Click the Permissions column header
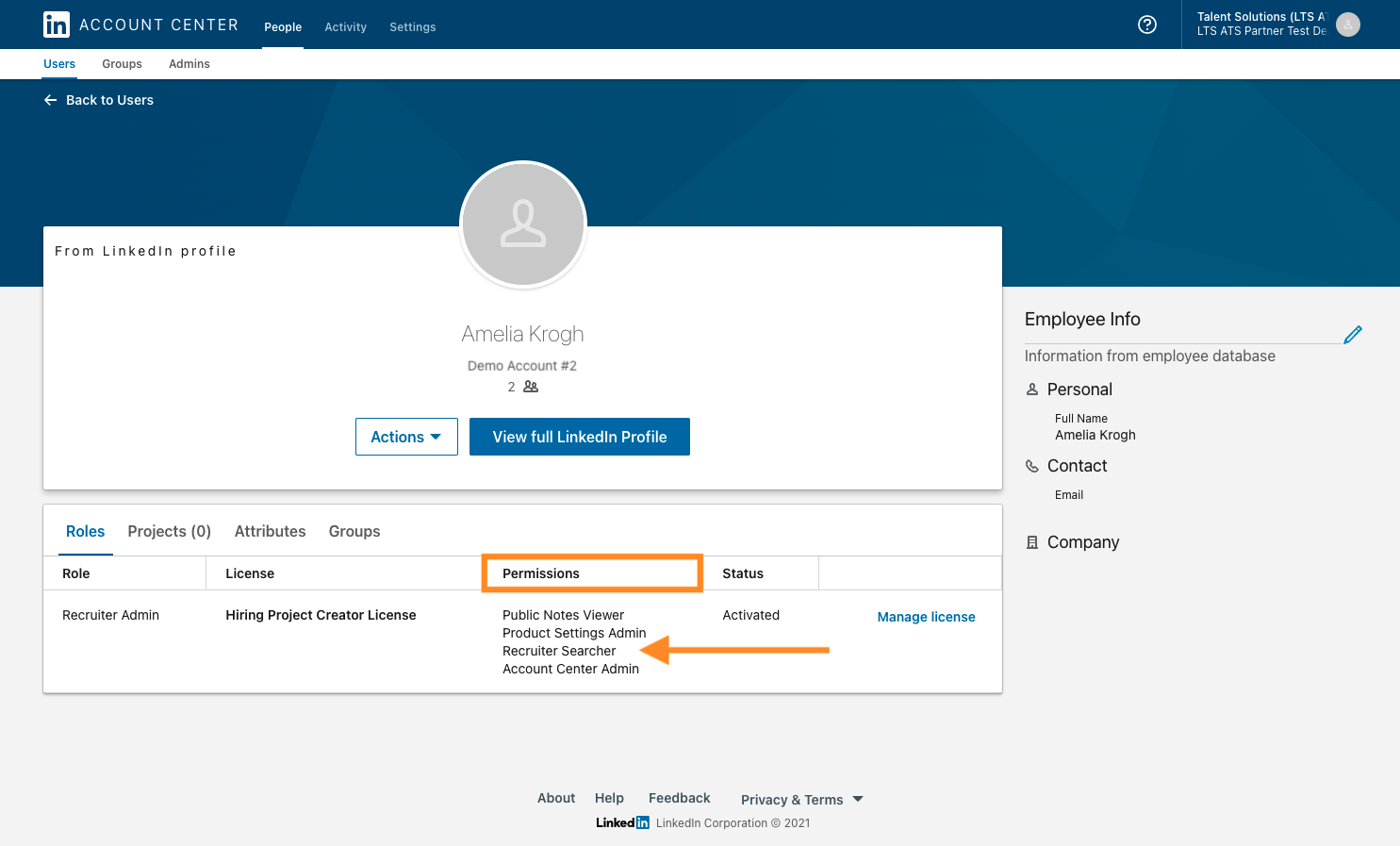Image resolution: width=1400 pixels, height=846 pixels. (541, 573)
